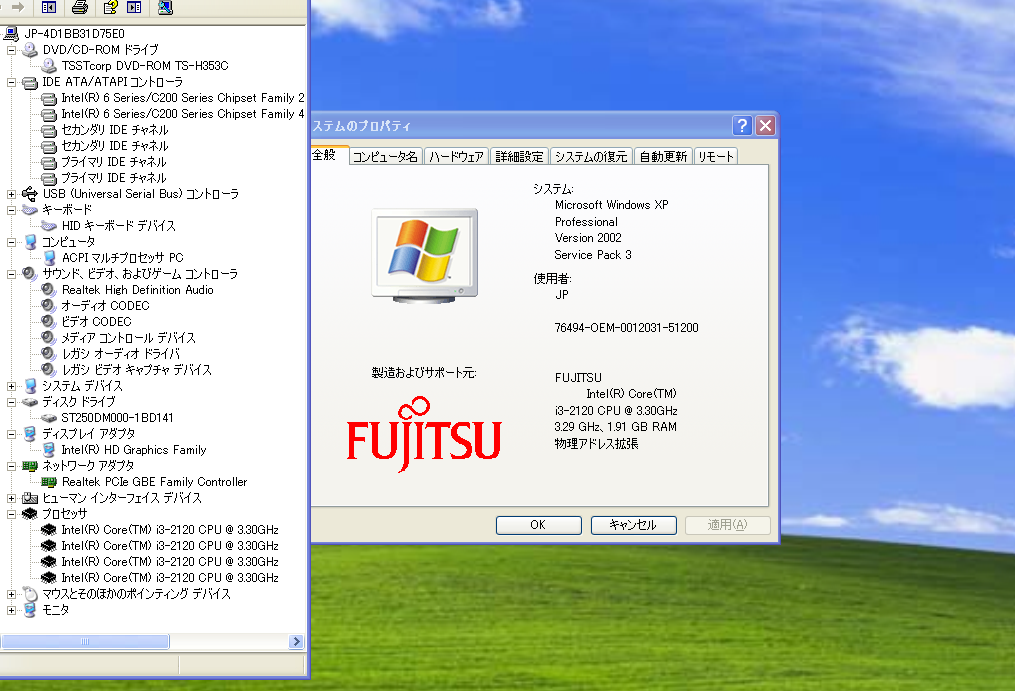Click the ネットワーク アダプタ category icon
The width and height of the screenshot is (1015, 691).
(x=30, y=466)
